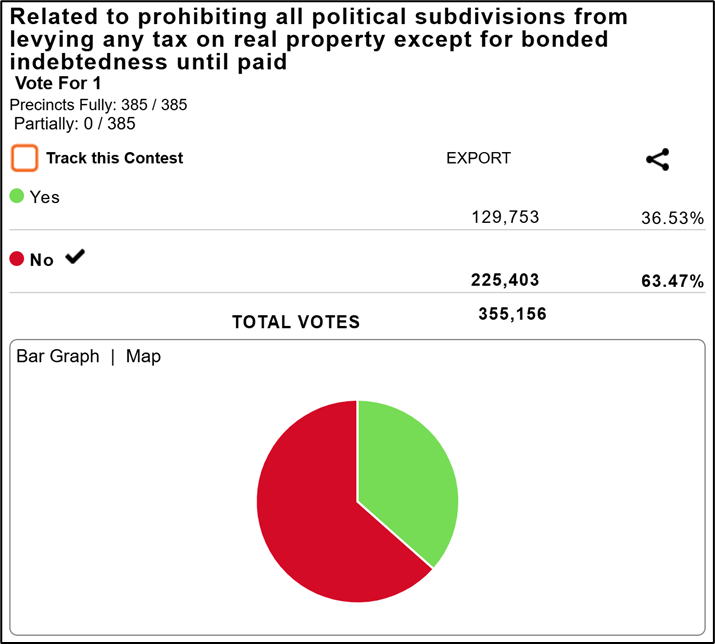The image size is (715, 644).
Task: Click the share icon
Action: pos(657,159)
